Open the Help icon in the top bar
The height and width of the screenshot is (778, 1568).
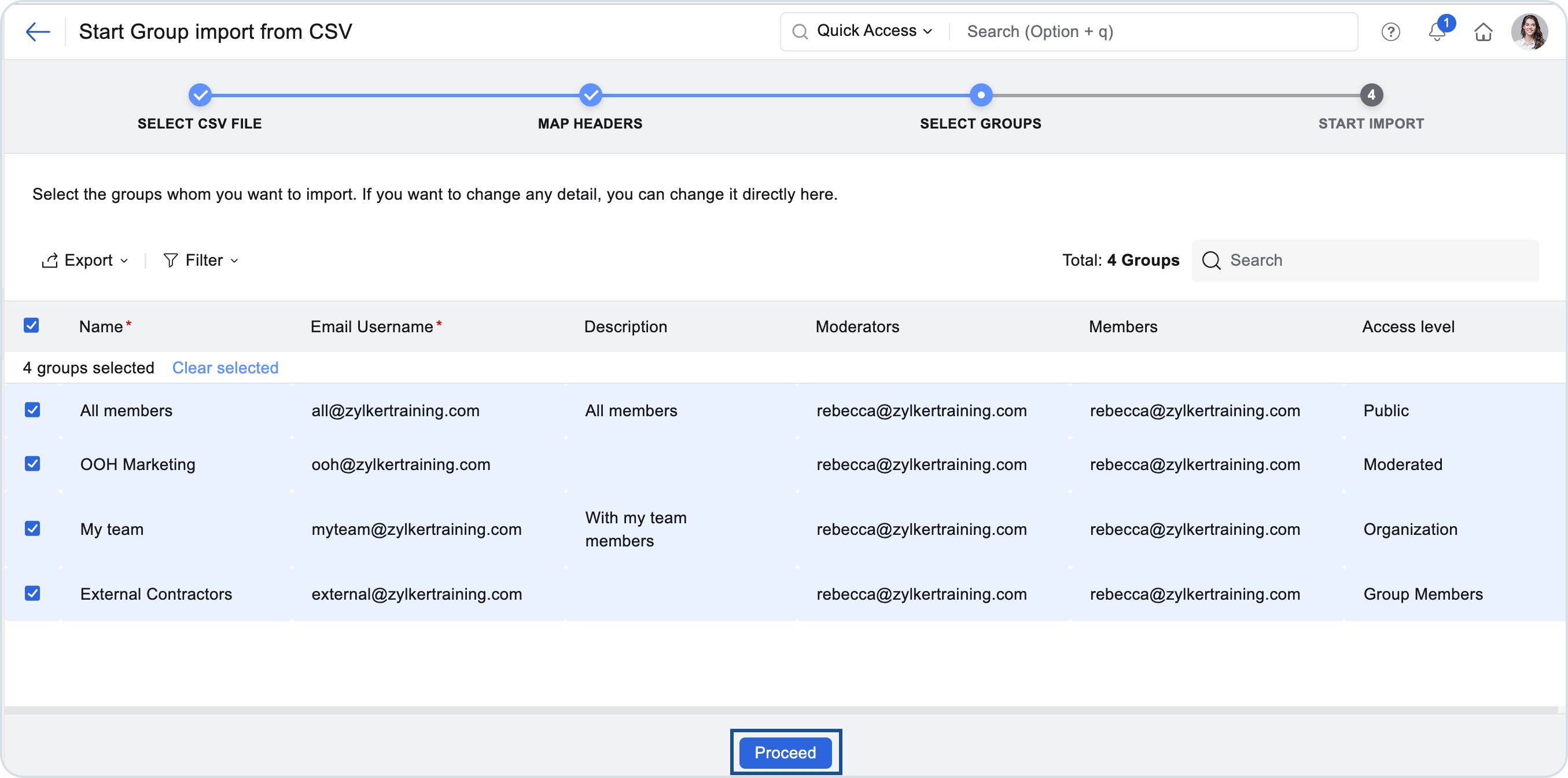[1391, 32]
